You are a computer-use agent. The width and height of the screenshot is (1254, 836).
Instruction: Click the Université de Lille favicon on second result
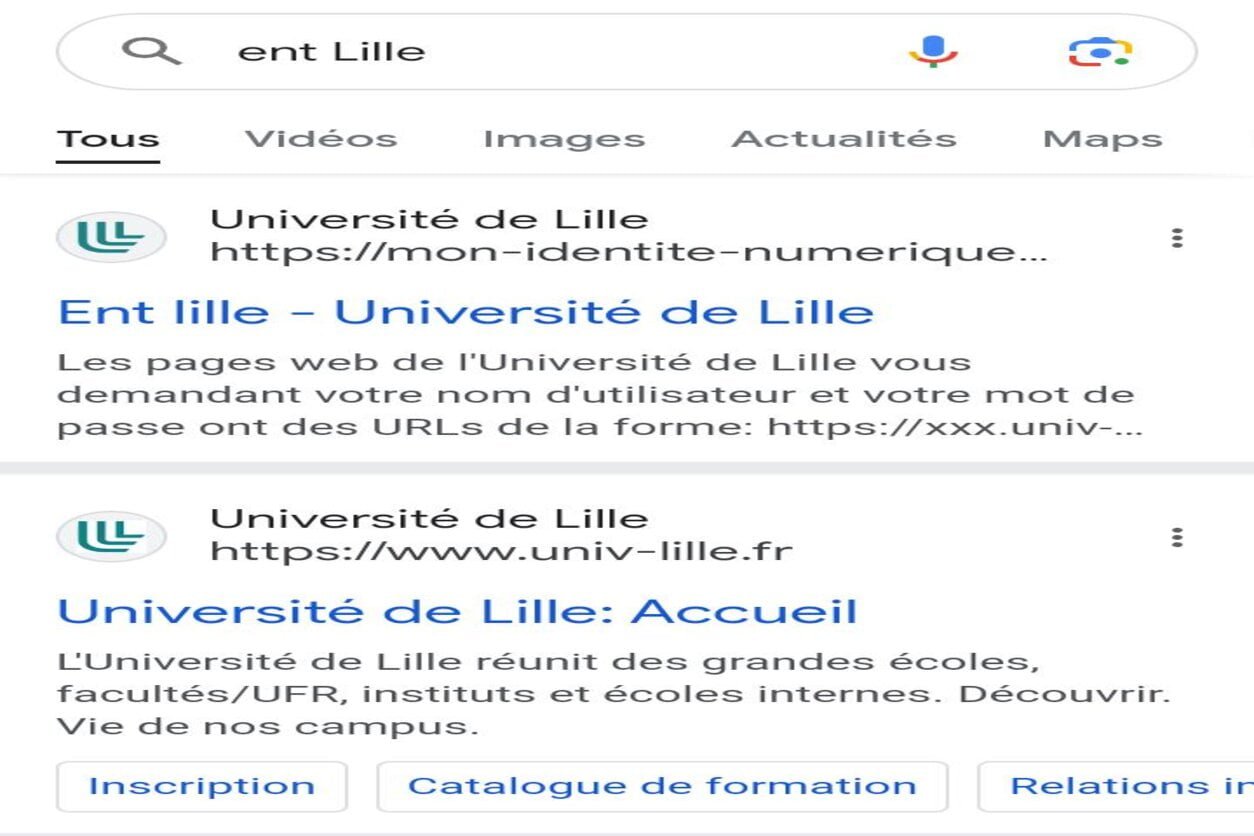(113, 537)
